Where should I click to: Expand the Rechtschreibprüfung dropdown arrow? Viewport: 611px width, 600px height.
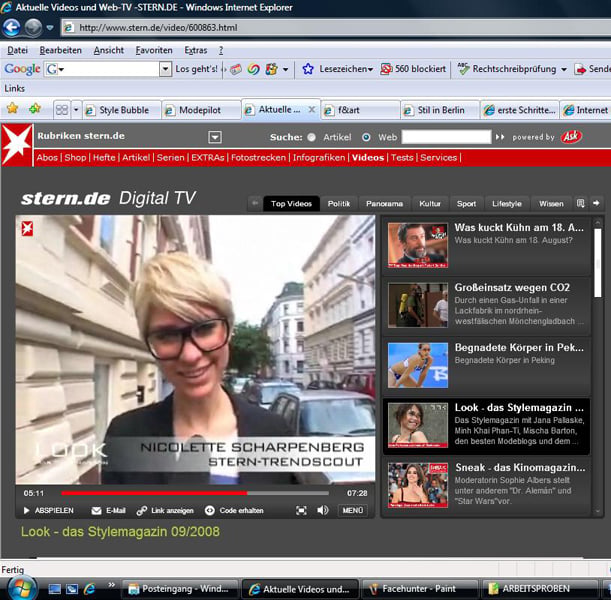coord(564,69)
